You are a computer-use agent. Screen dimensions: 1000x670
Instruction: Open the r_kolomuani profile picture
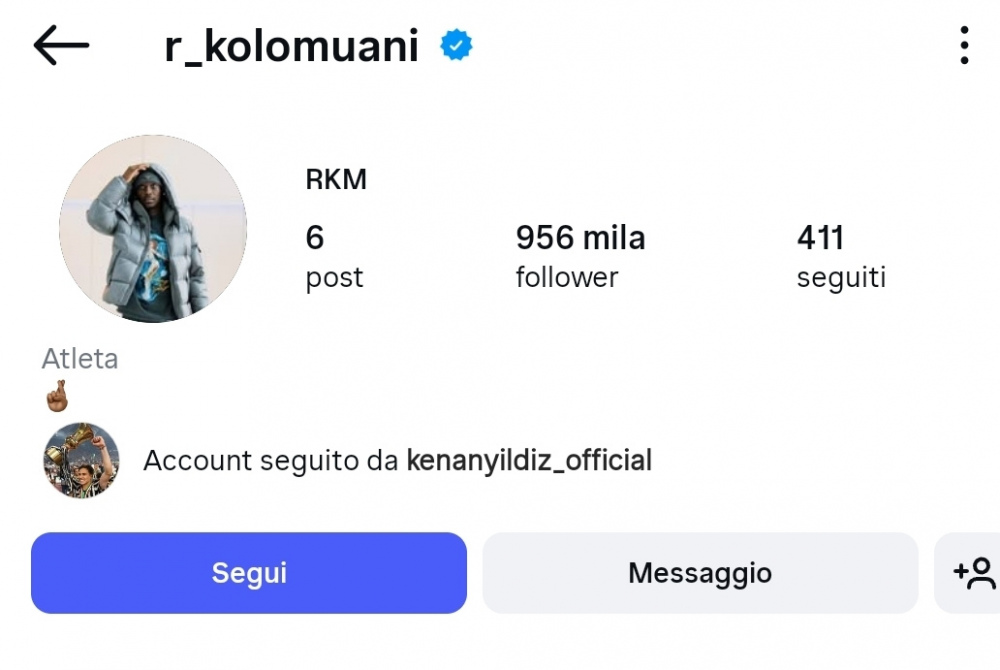coord(153,229)
